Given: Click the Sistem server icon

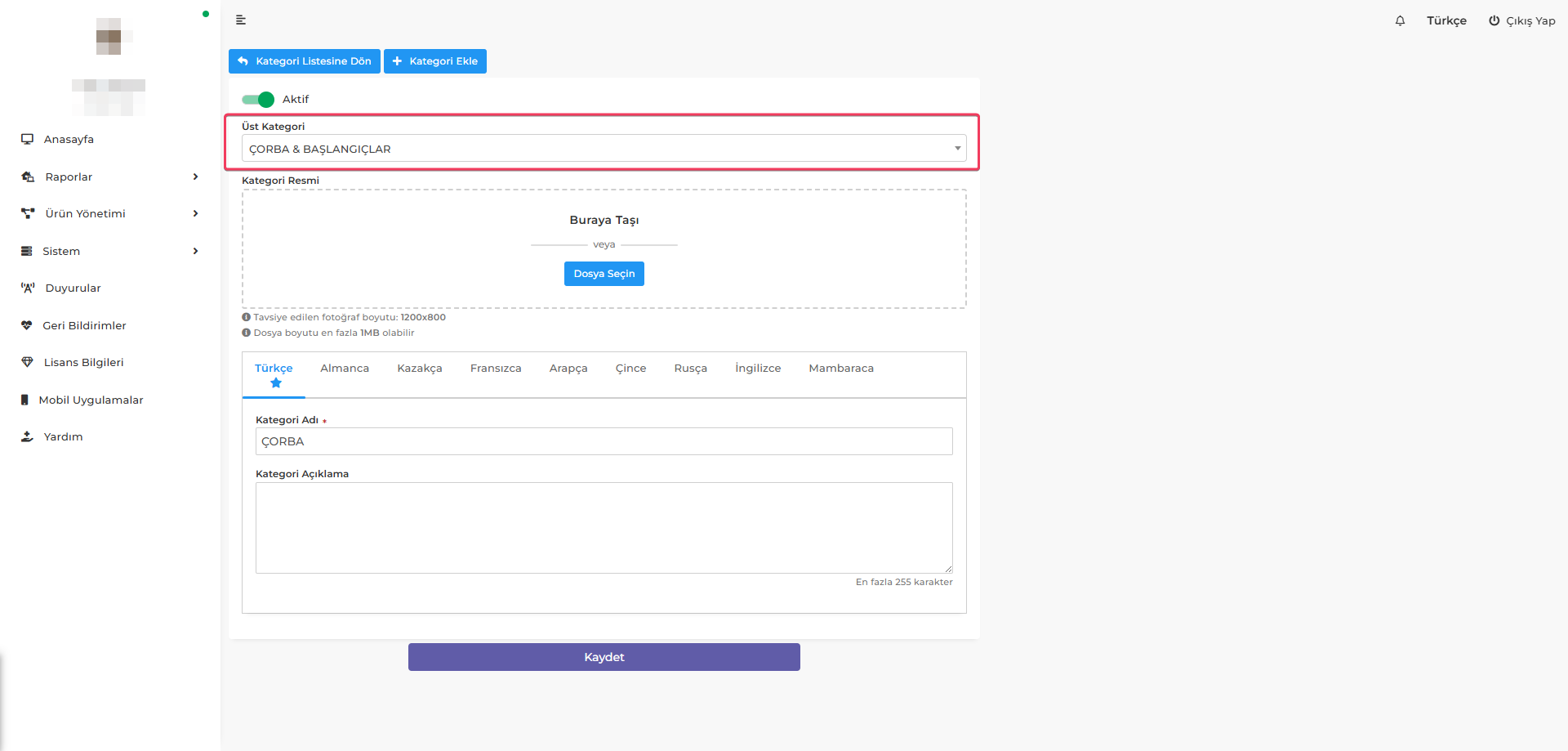Looking at the screenshot, I should [27, 252].
